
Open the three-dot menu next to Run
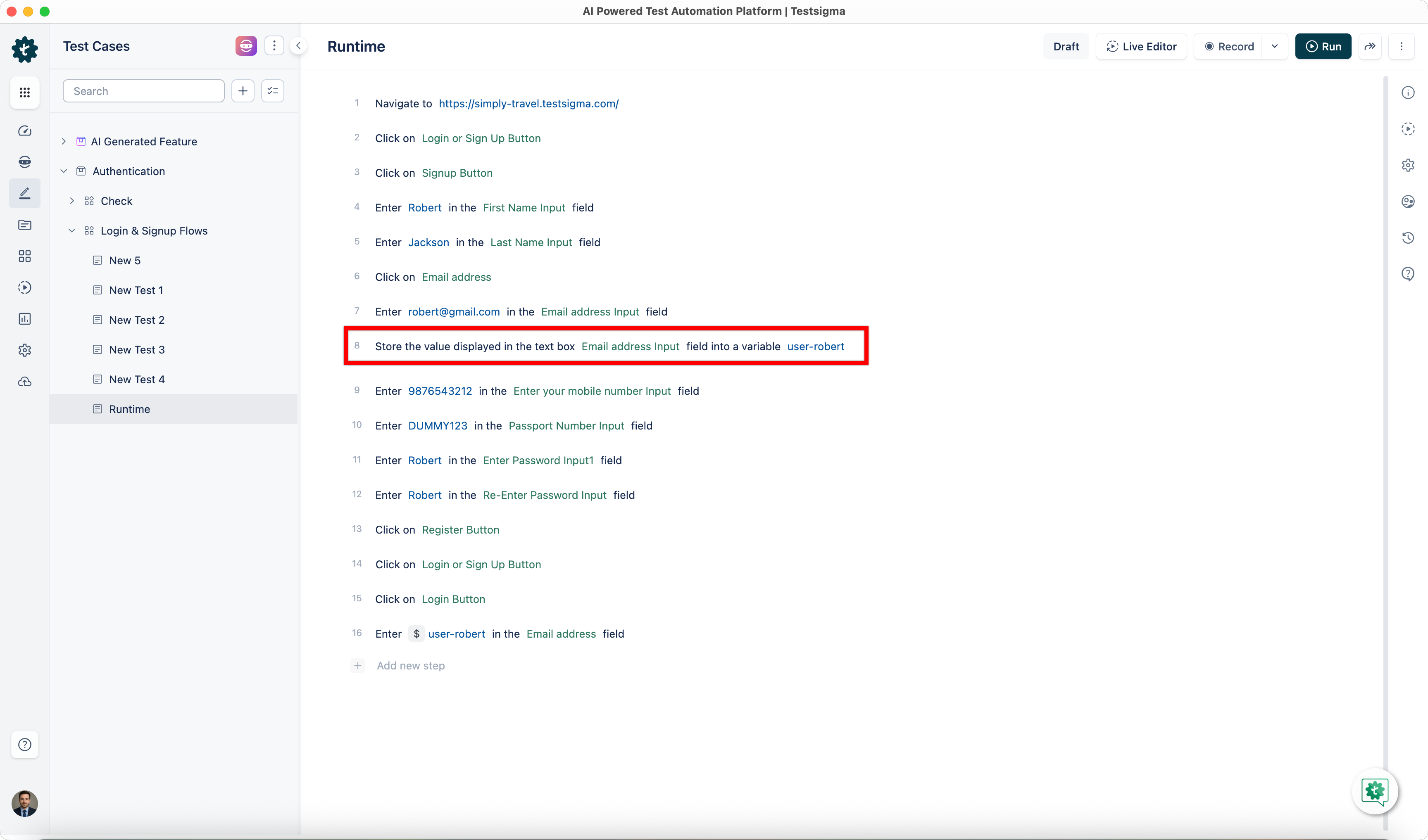point(1402,46)
